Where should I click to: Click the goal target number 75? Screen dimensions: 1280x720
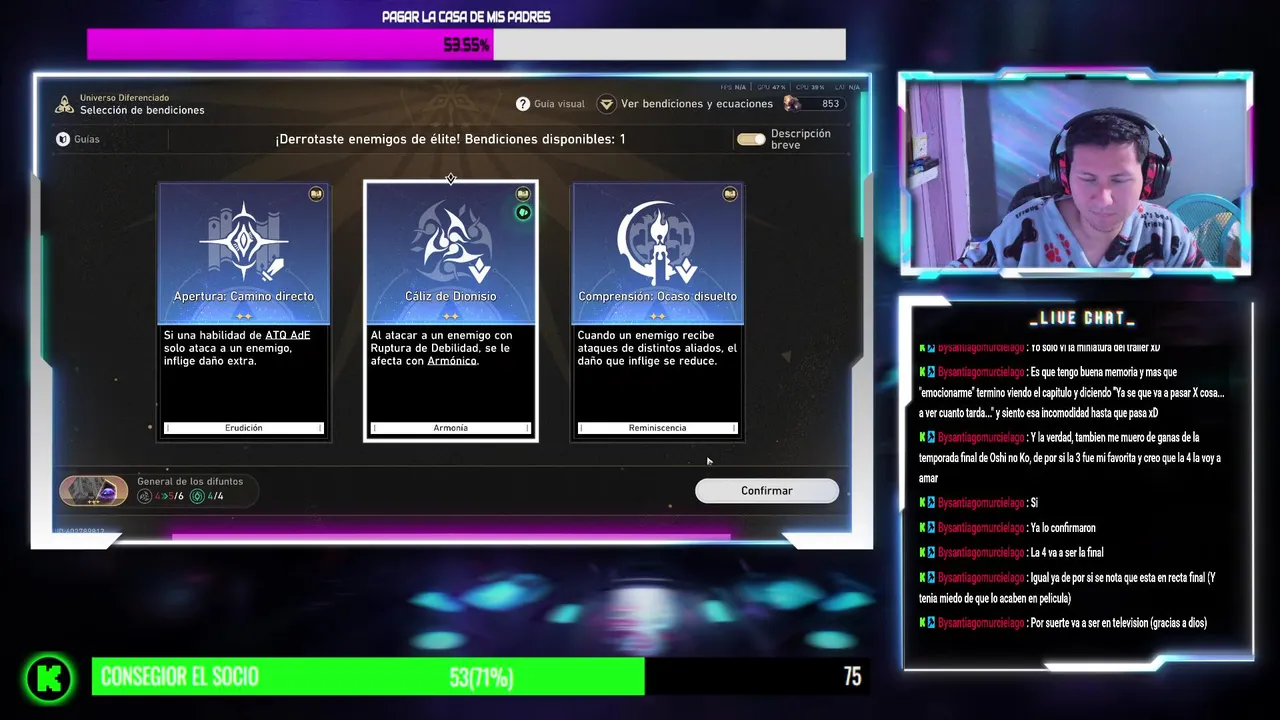tap(852, 677)
